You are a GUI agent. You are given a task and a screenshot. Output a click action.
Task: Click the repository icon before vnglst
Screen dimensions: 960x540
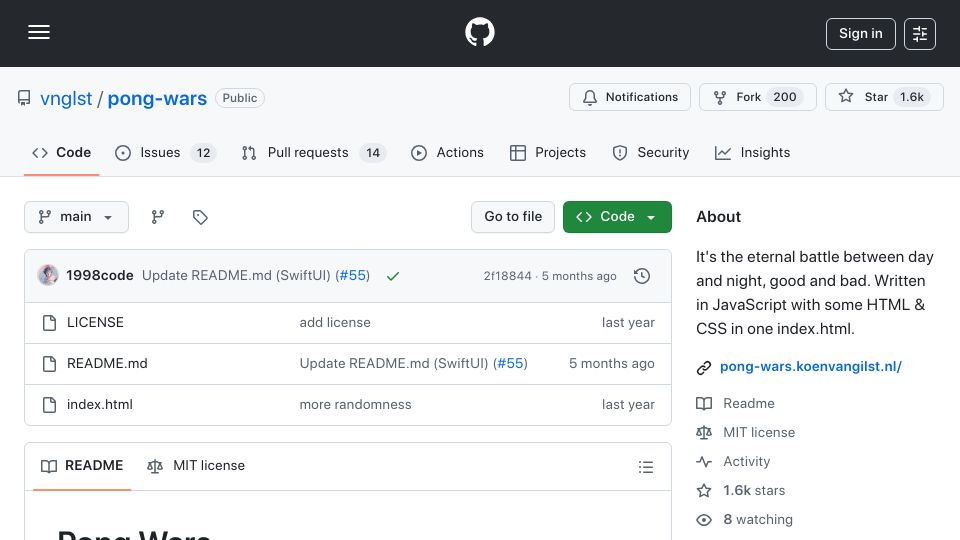[x=24, y=98]
